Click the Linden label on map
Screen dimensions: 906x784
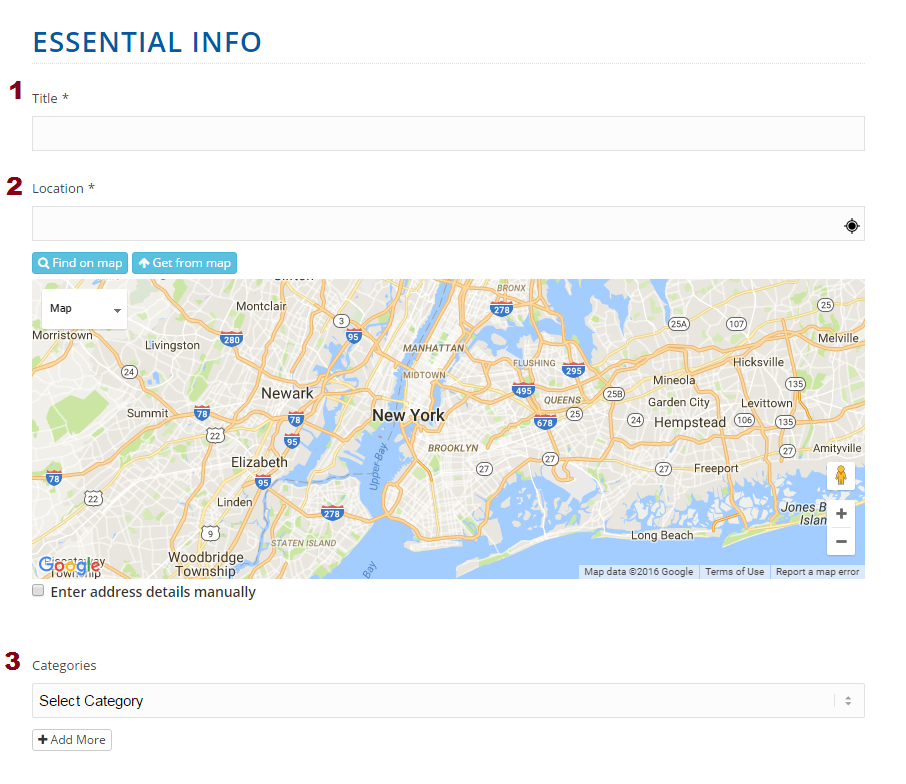tap(235, 502)
